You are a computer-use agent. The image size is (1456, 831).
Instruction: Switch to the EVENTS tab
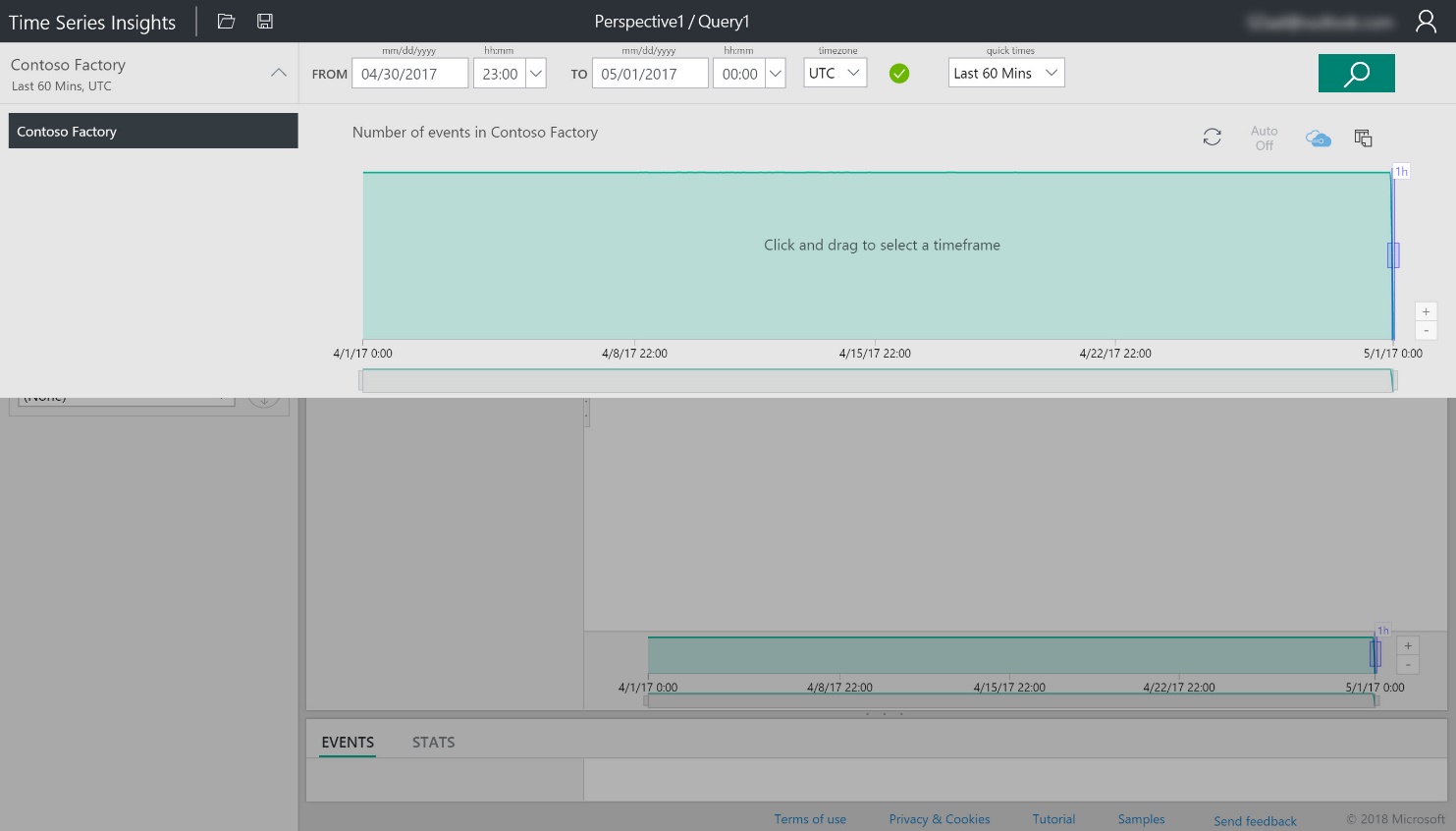coord(348,743)
